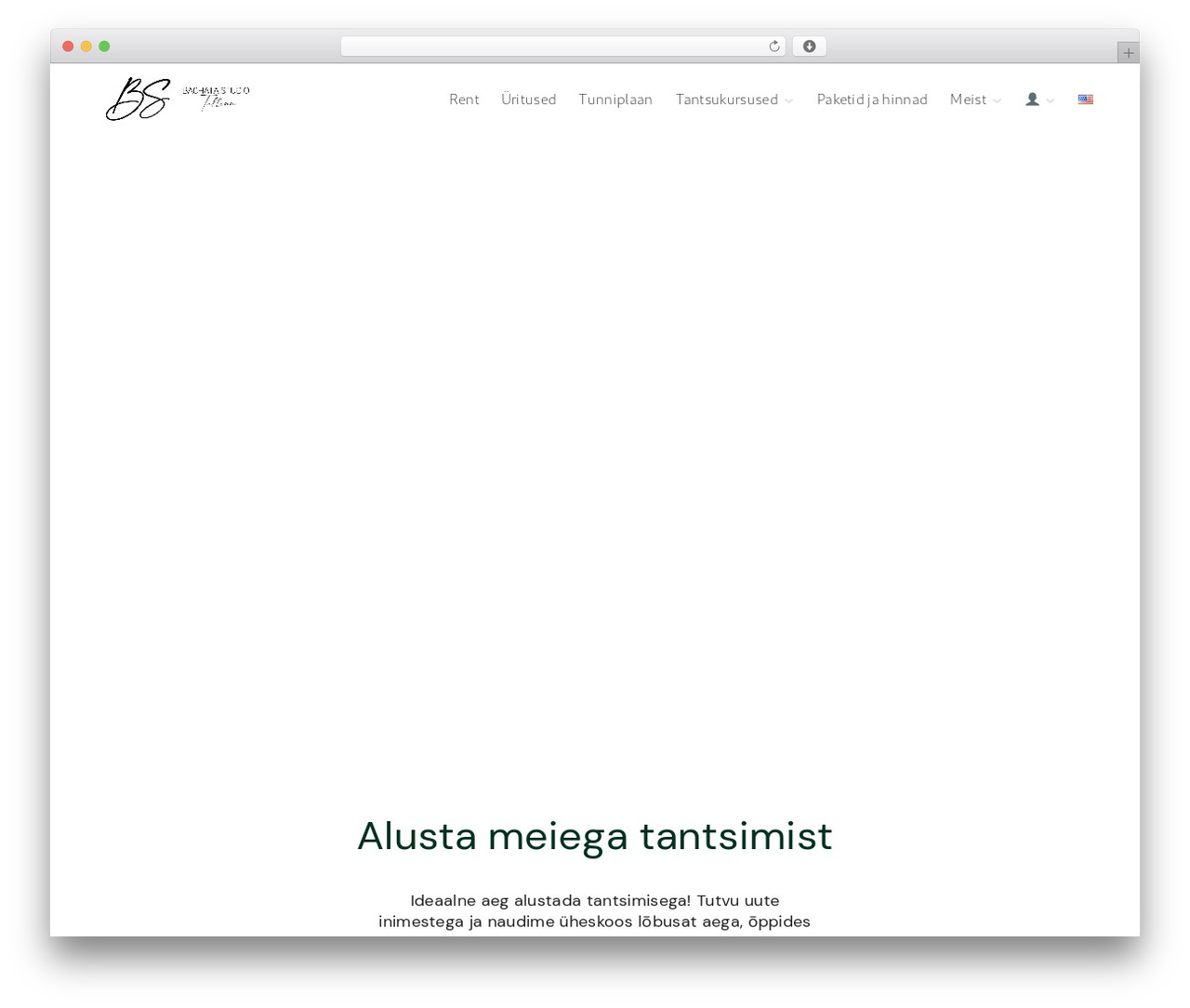Select Paketid ja hinnad in navigation

click(x=872, y=99)
